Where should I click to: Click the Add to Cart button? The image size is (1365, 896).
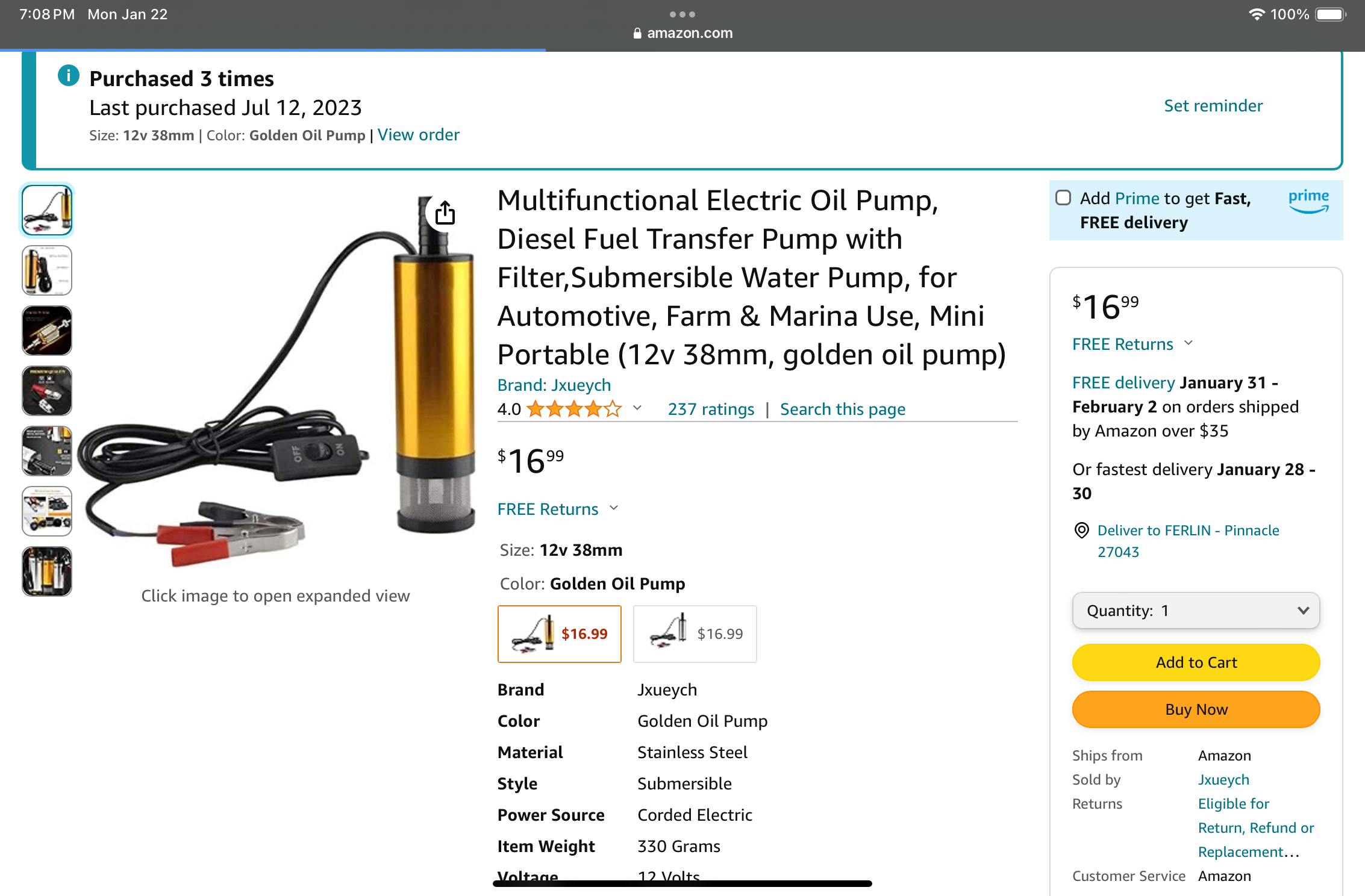(1196, 662)
